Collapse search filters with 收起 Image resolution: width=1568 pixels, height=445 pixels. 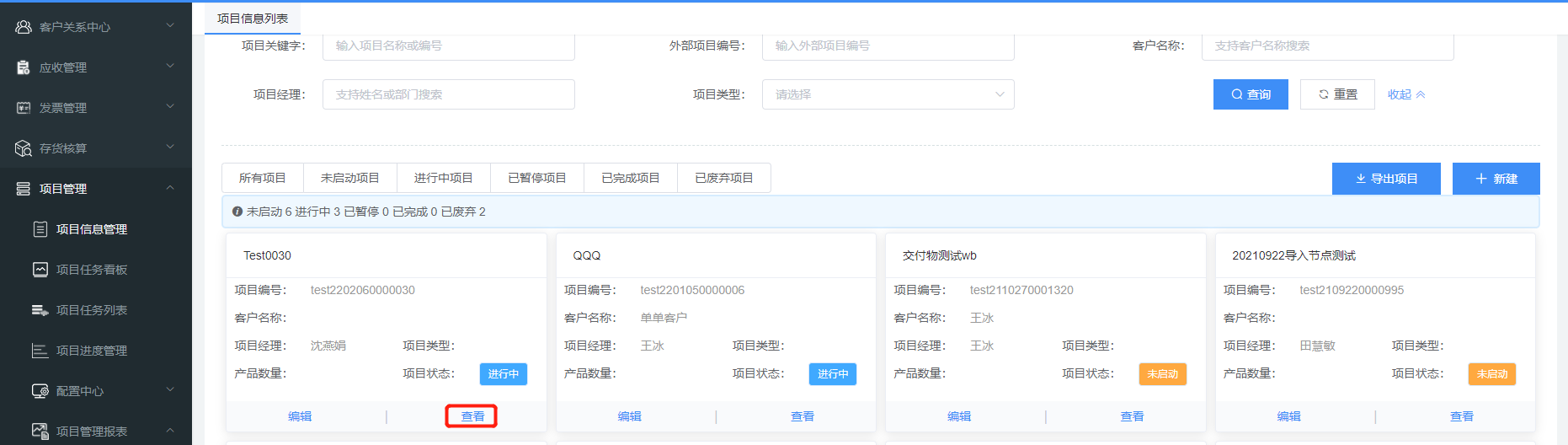click(x=1406, y=94)
